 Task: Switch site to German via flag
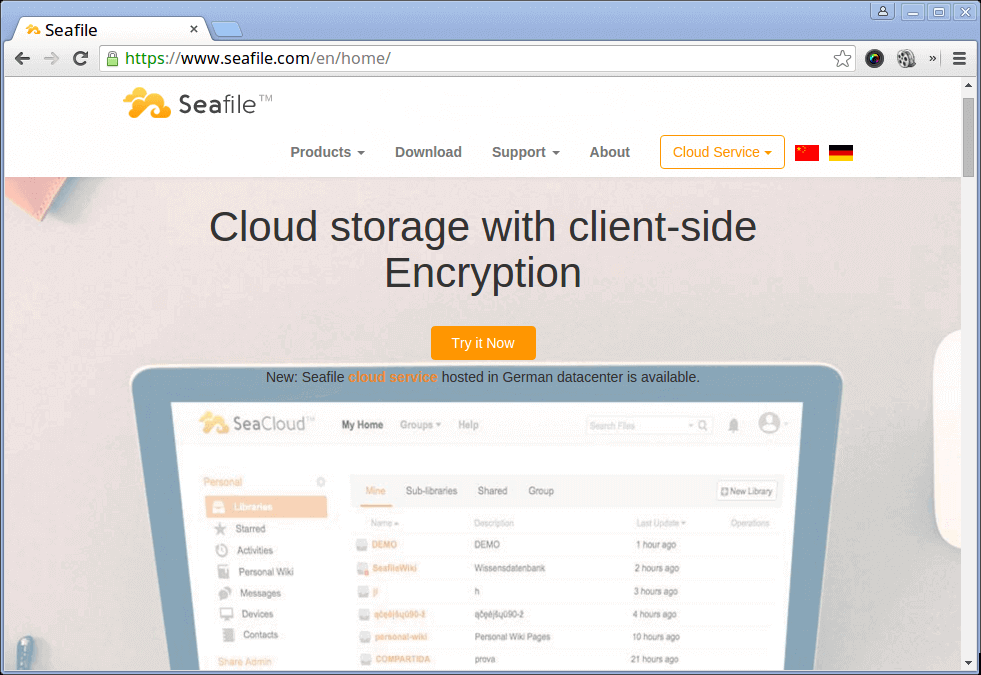[840, 153]
